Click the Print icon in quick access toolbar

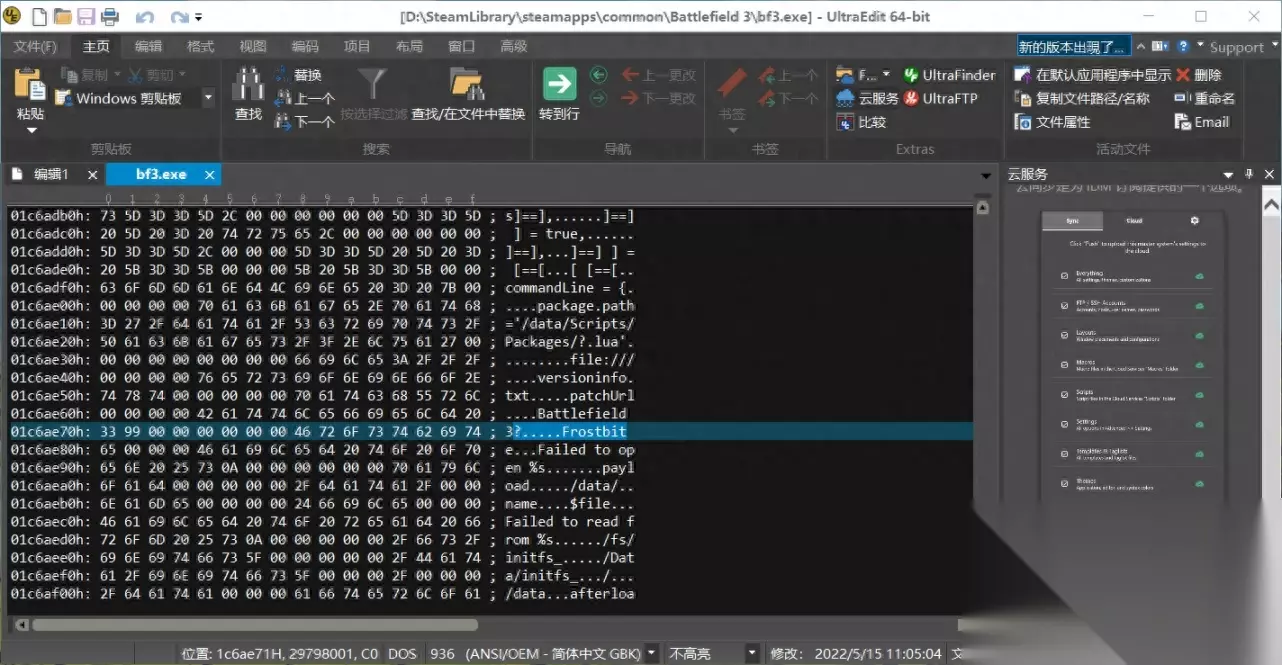[x=109, y=17]
